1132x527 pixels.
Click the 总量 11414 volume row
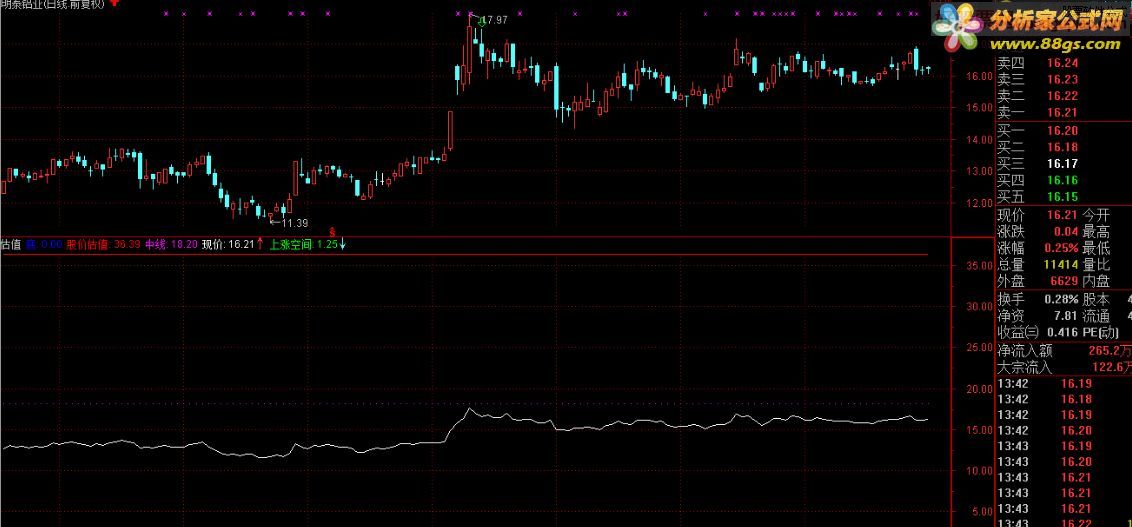pos(1037,265)
